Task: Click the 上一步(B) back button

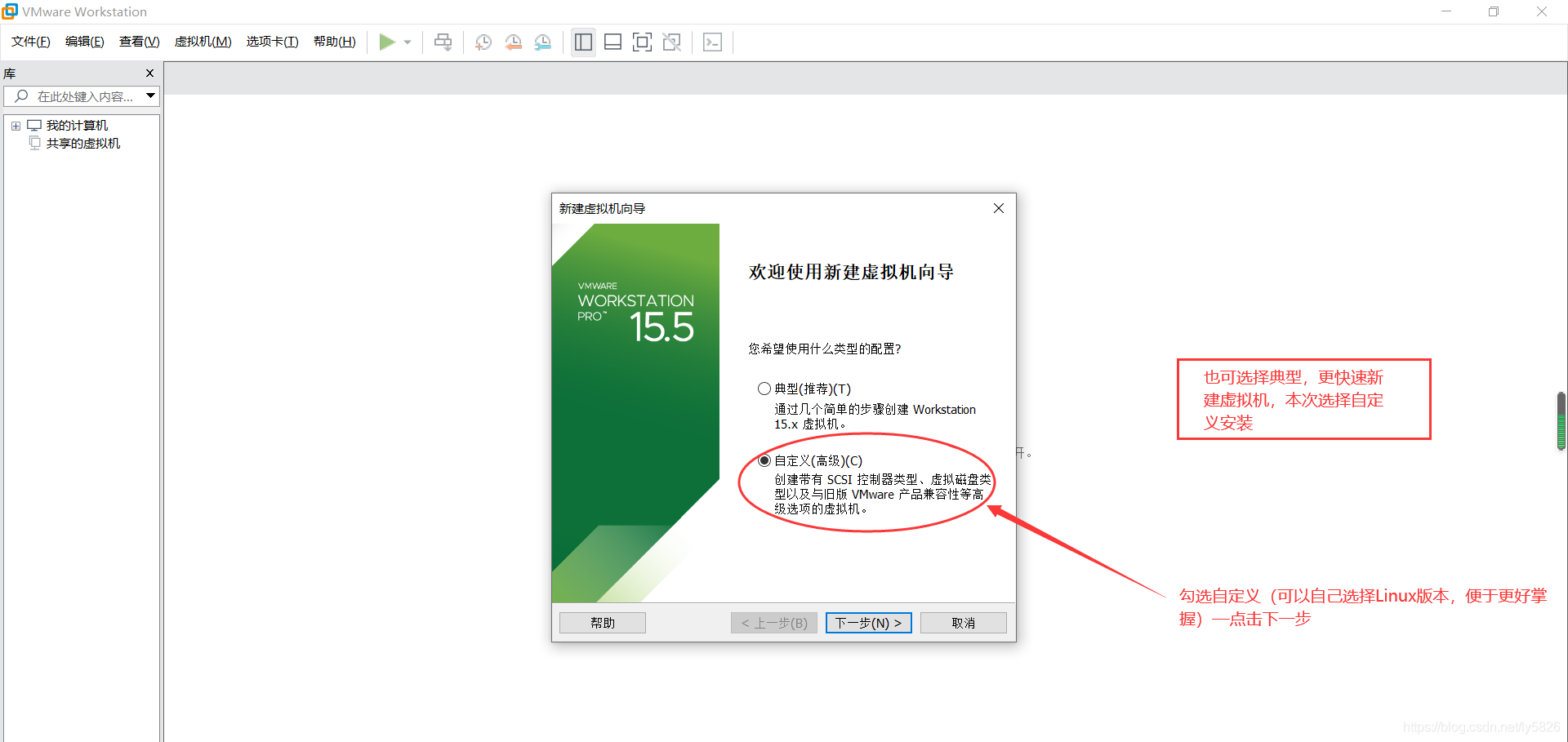Action: (774, 623)
